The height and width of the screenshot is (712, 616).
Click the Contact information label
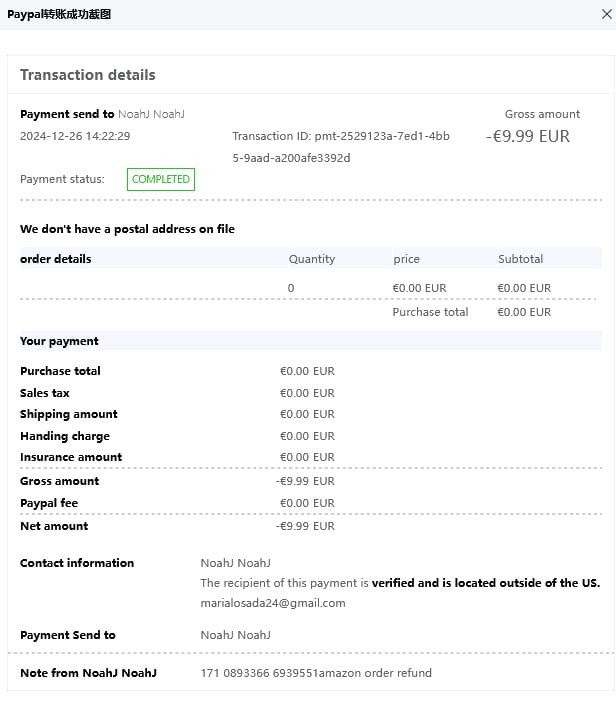[x=77, y=563]
